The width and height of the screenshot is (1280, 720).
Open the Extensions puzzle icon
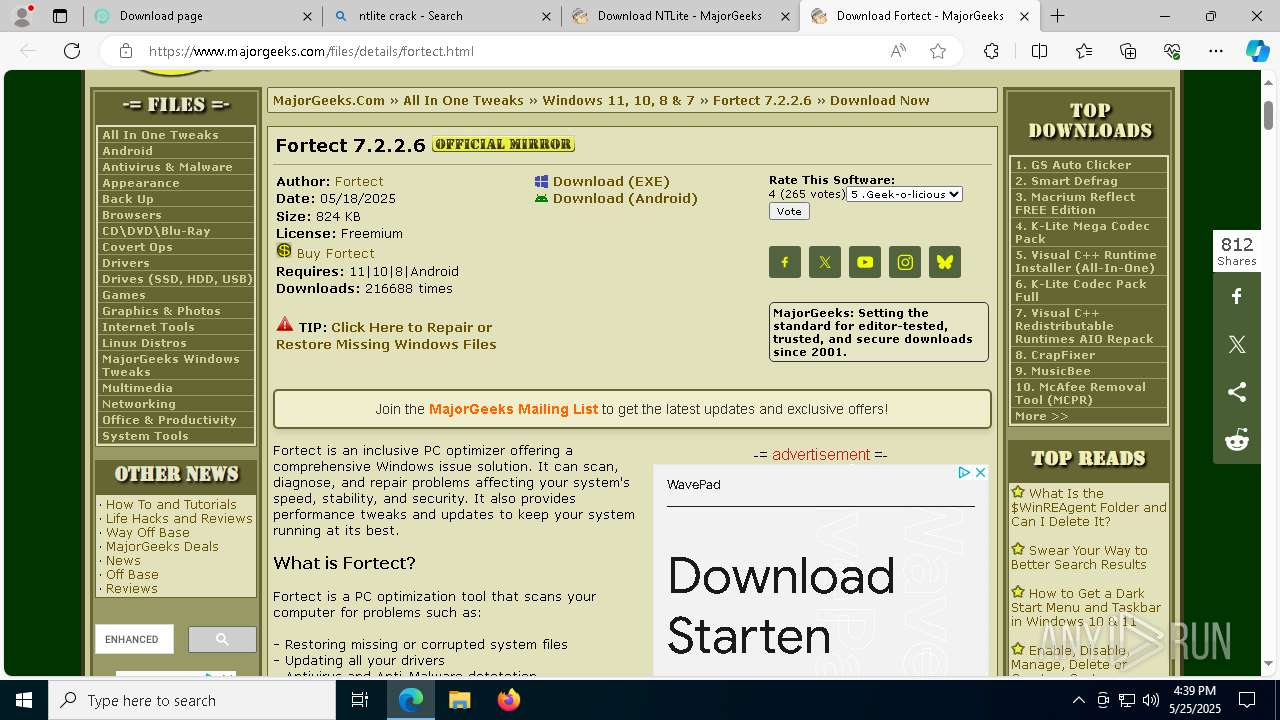pos(991,51)
